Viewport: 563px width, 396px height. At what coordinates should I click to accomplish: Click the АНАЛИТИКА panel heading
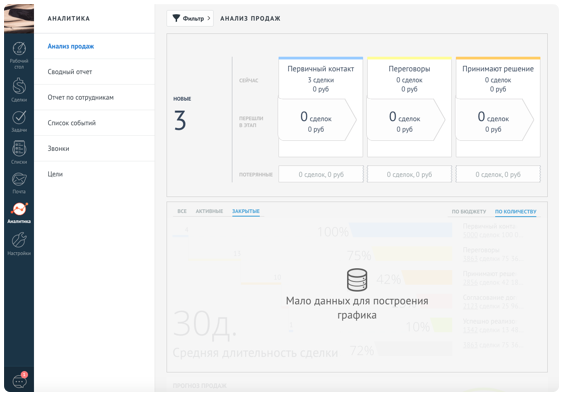69,18
